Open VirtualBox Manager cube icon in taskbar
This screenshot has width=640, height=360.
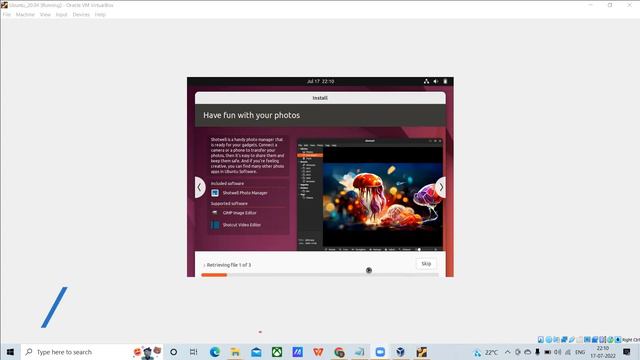point(400,352)
